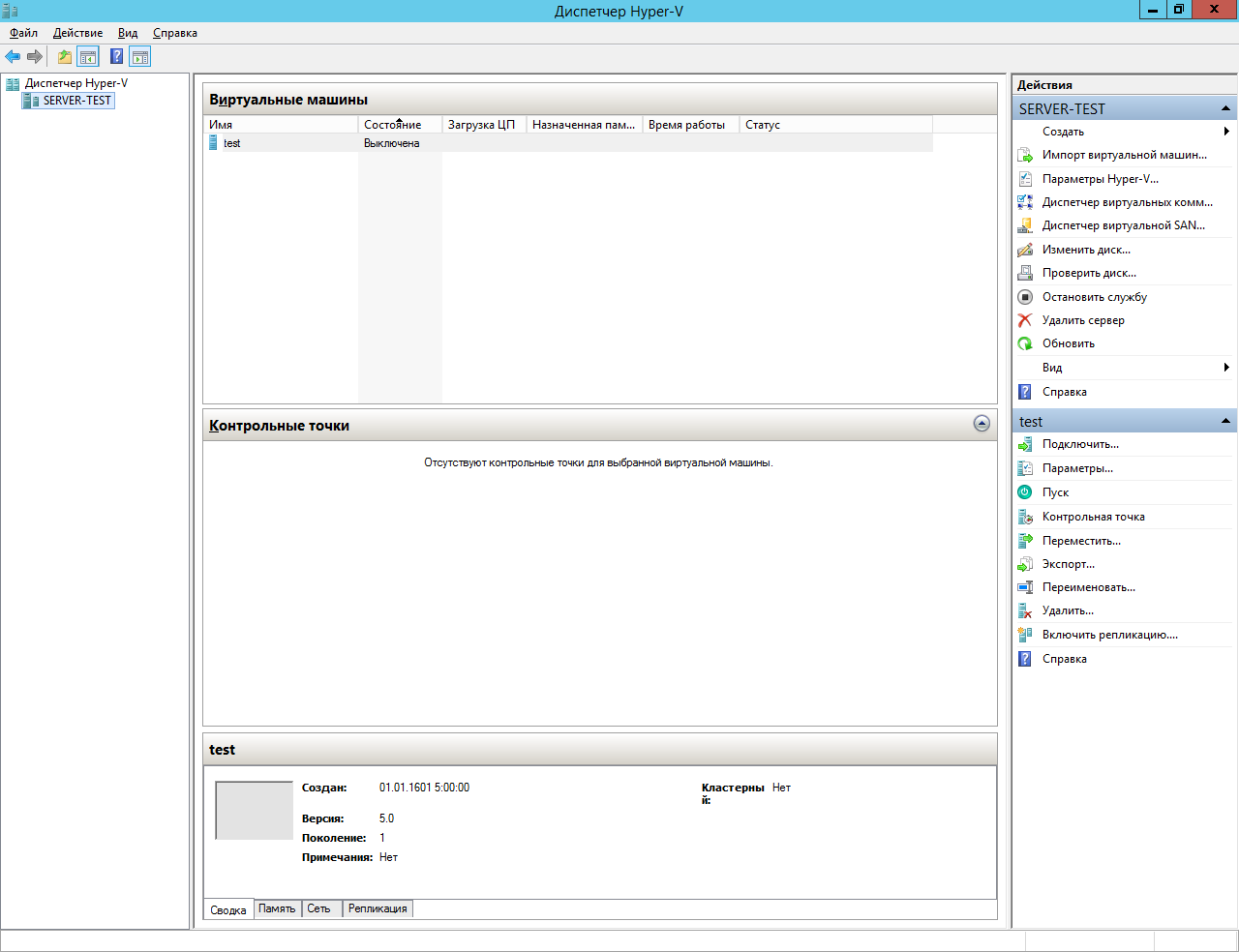Image resolution: width=1239 pixels, height=952 pixels.
Task: Open the Файл menu
Action: point(23,33)
